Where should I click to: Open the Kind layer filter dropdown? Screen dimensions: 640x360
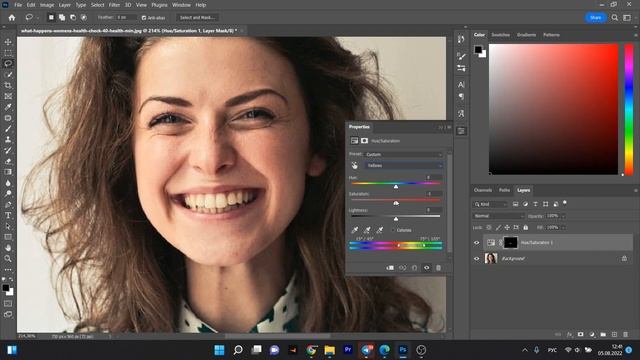pyautogui.click(x=490, y=204)
